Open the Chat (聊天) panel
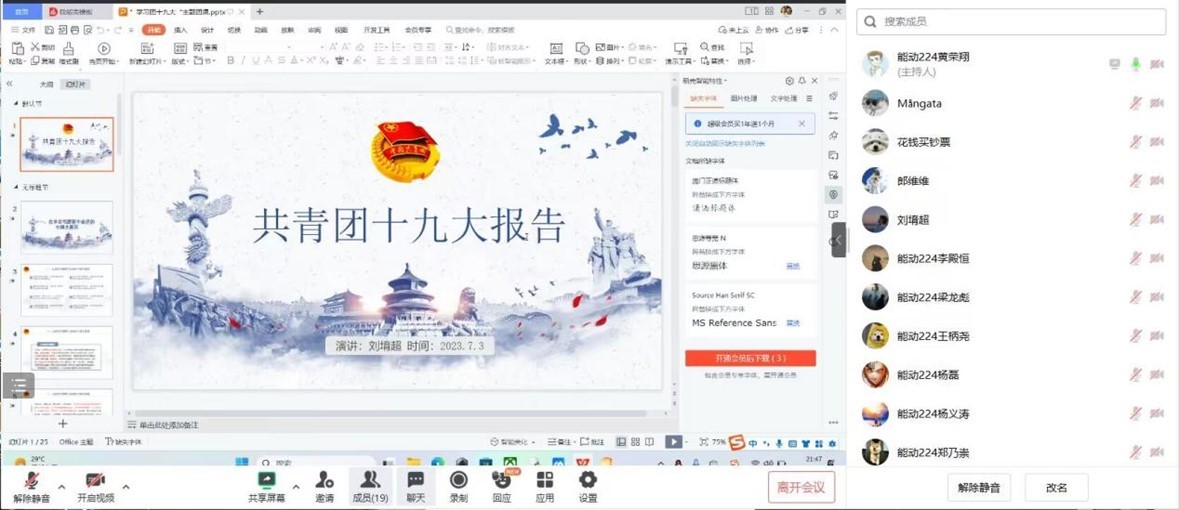The height and width of the screenshot is (510, 1179). click(x=415, y=481)
